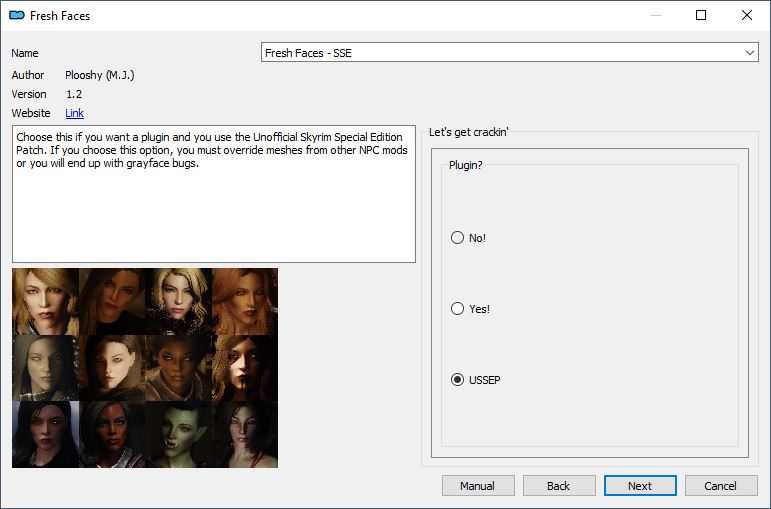Click the "Let's get crackin'" heading
Viewport: 771px width, 509px height.
tap(469, 132)
